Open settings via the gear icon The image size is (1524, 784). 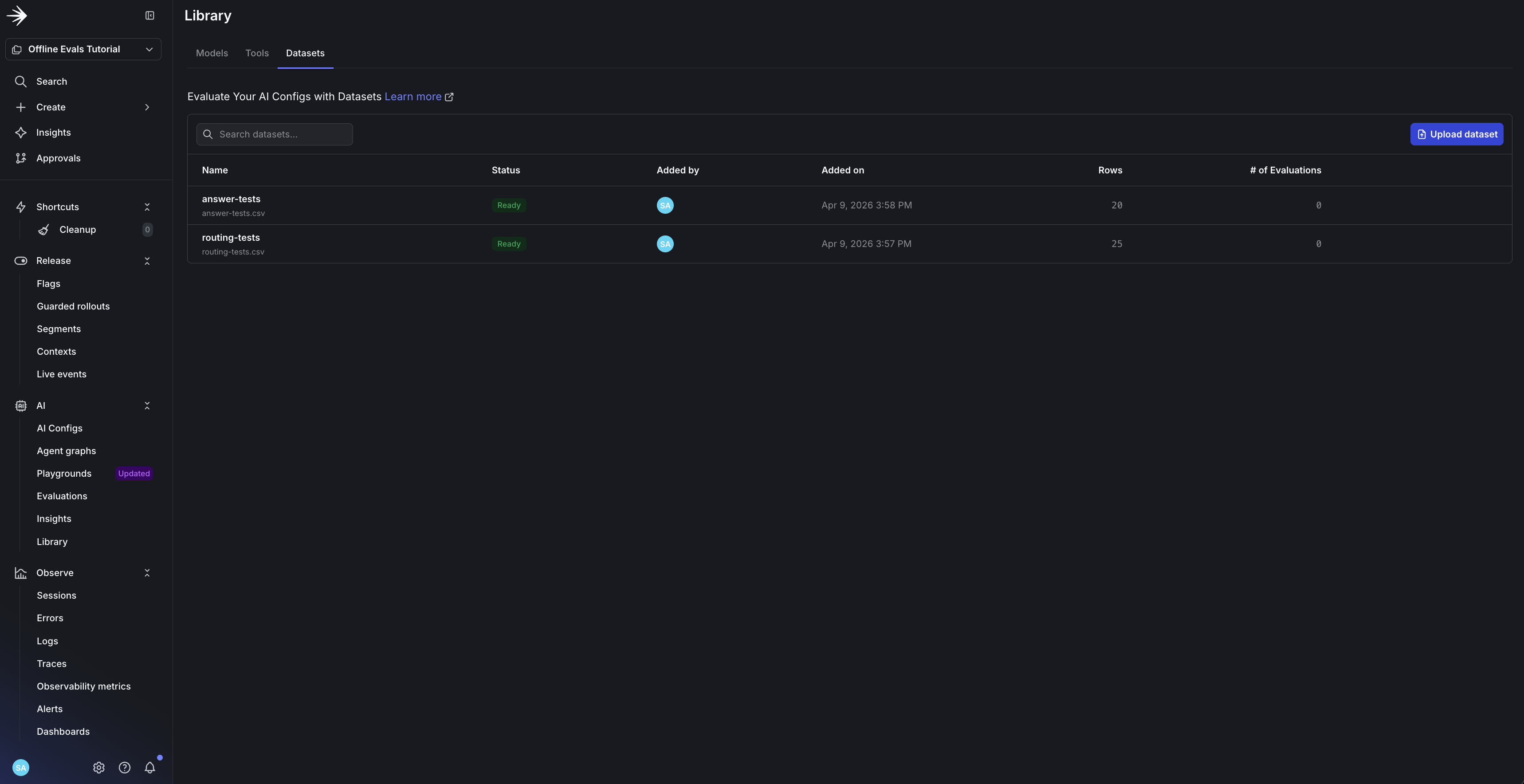(99, 767)
